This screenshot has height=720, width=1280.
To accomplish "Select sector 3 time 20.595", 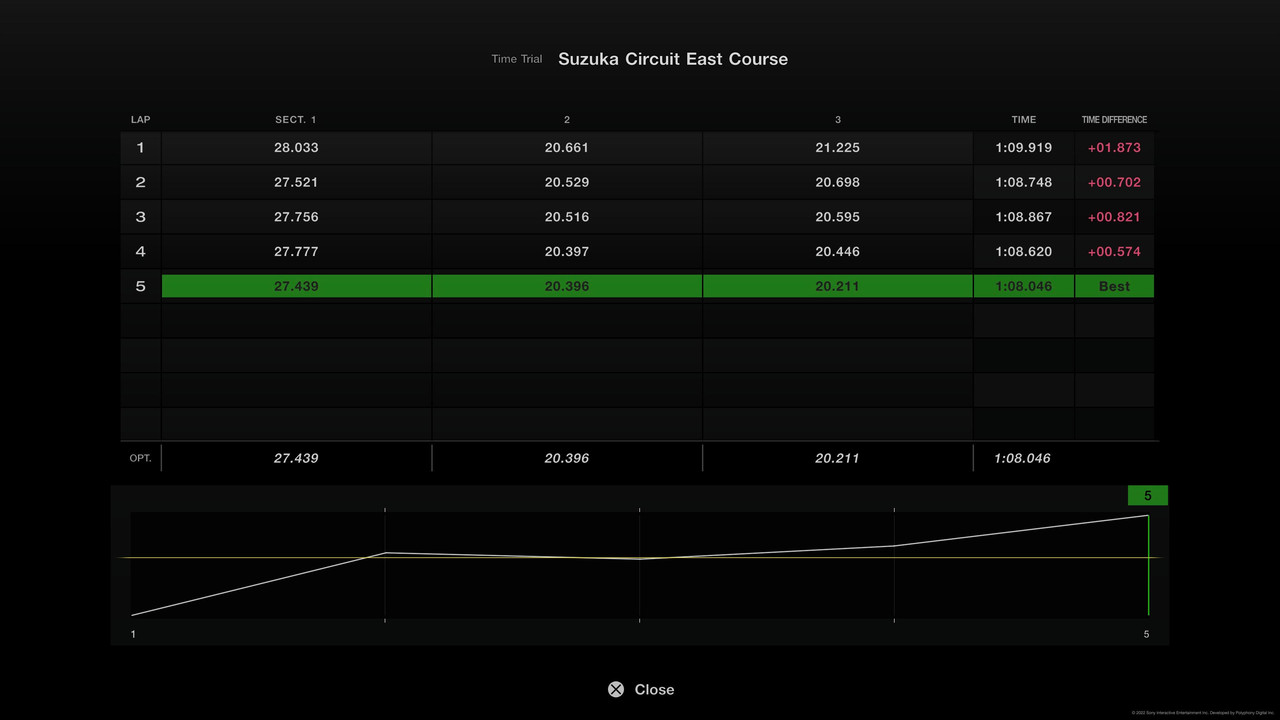I will (x=837, y=217).
